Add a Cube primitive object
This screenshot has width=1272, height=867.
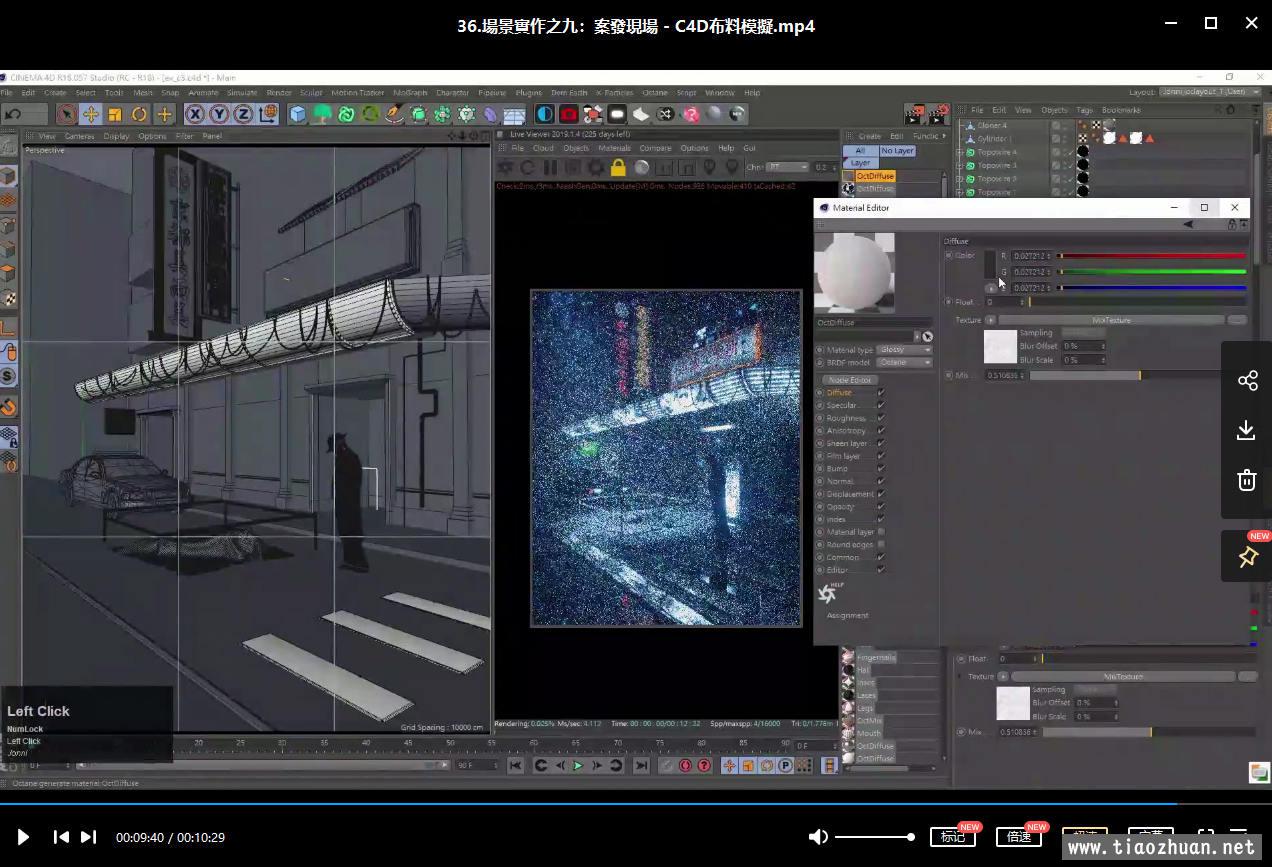[x=298, y=114]
